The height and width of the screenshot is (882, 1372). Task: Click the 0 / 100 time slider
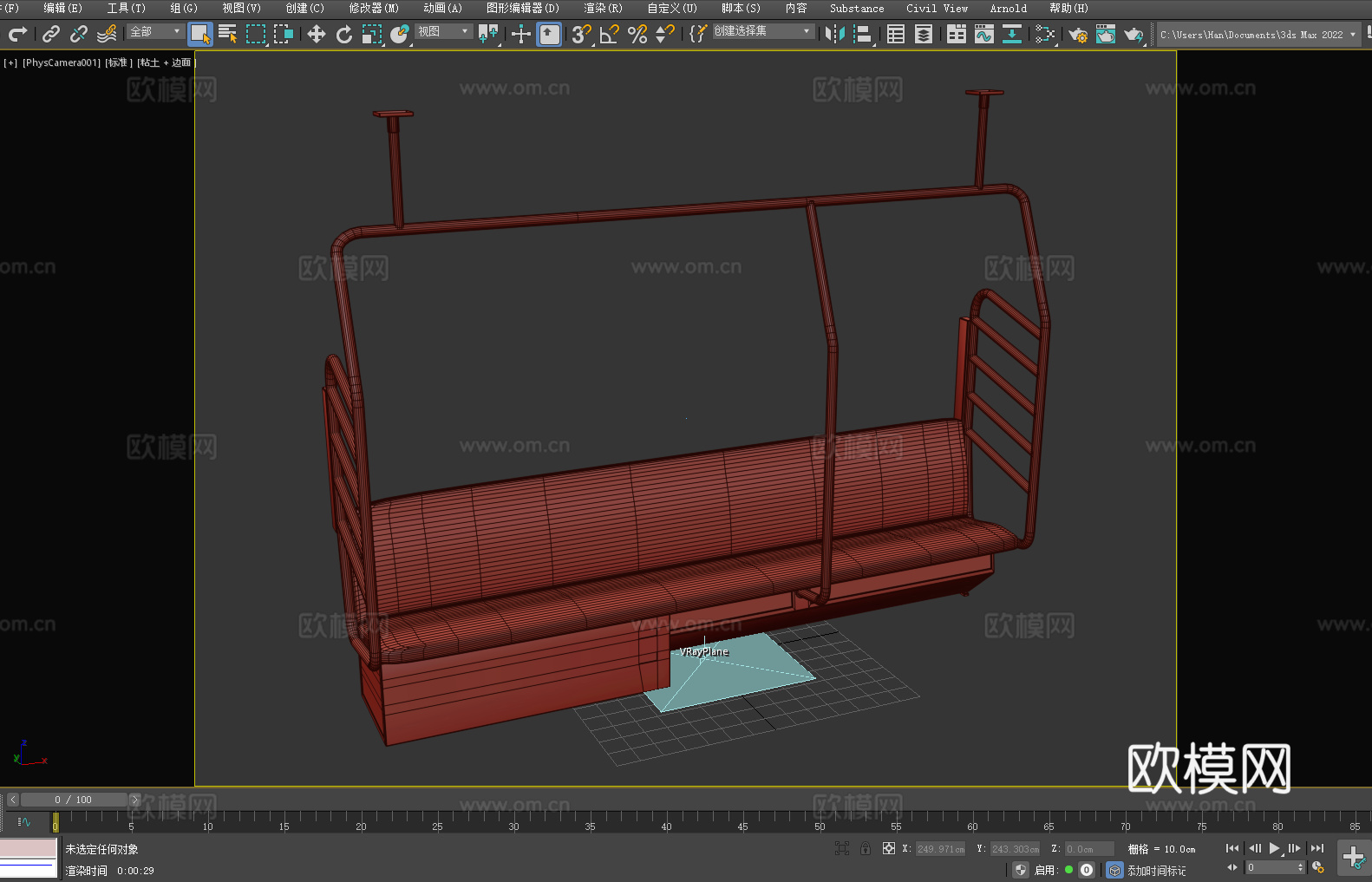(74, 800)
